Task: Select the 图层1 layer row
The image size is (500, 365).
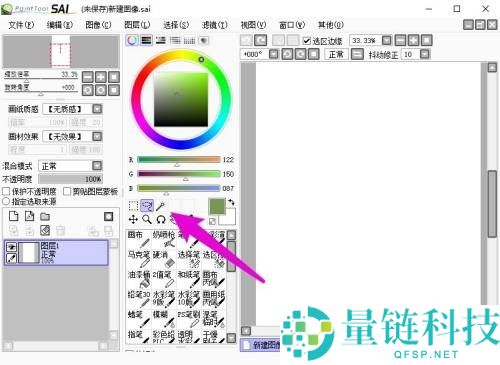Action: [x=56, y=253]
